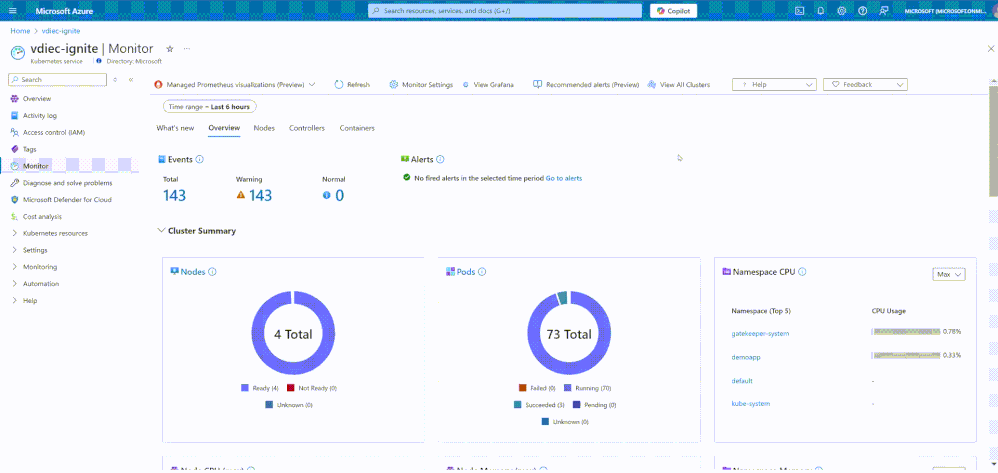The image size is (998, 473).
Task: Click the Refresh toolbar button
Action: click(352, 85)
